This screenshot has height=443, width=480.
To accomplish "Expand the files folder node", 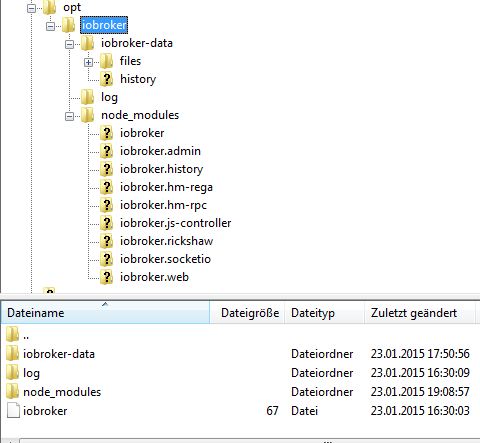I will tap(88, 62).
